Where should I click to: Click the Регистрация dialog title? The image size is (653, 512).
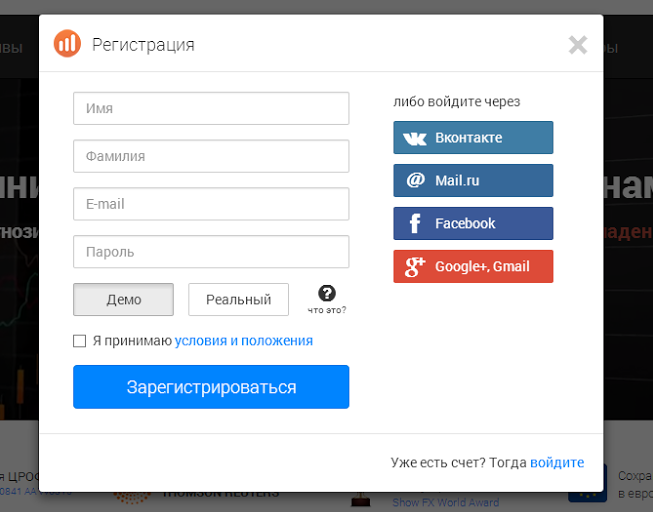point(143,45)
